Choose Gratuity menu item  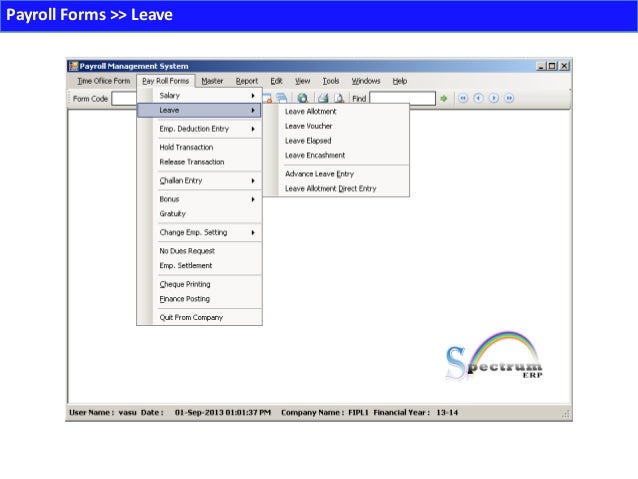pyautogui.click(x=199, y=214)
